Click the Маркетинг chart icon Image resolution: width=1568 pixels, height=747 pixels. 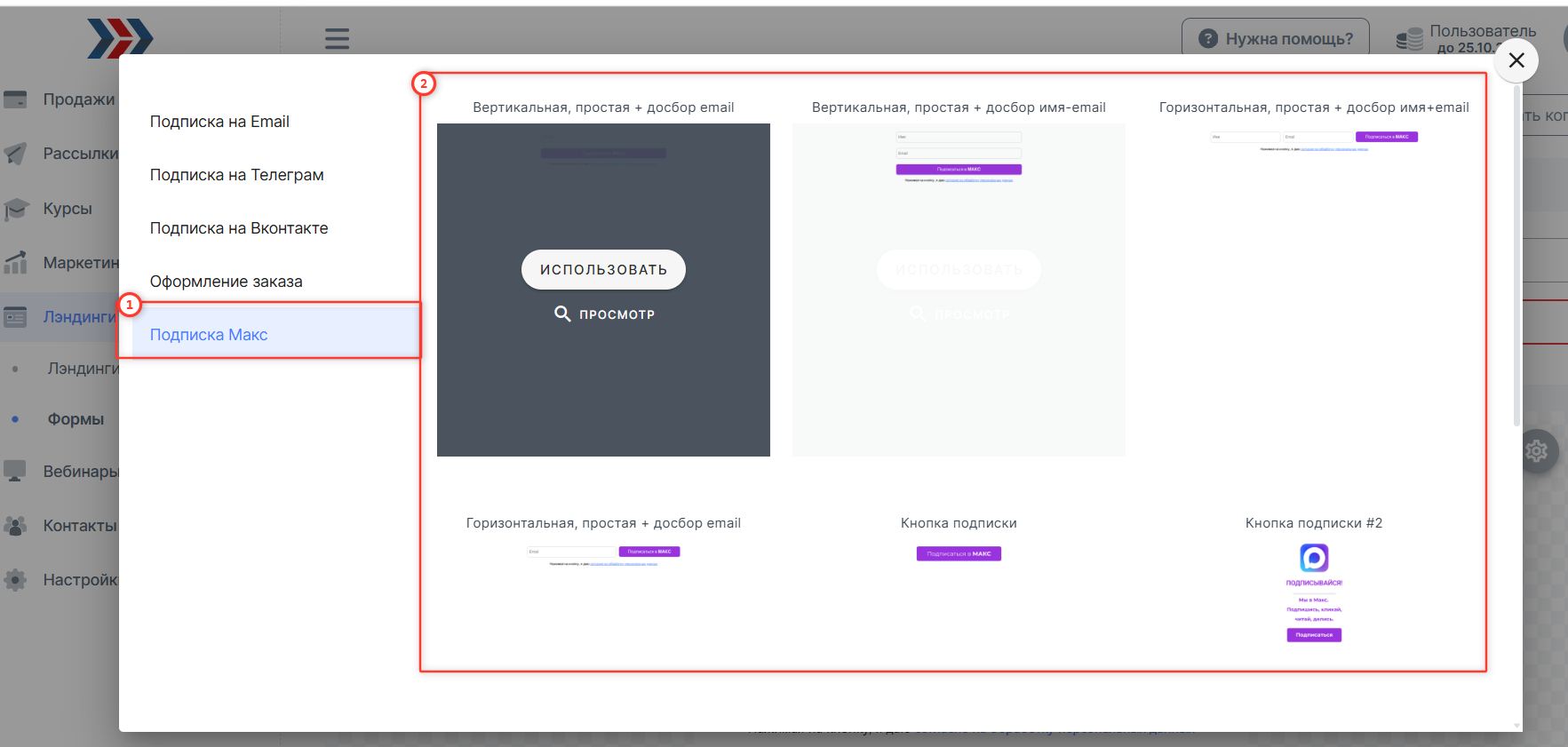[x=15, y=263]
